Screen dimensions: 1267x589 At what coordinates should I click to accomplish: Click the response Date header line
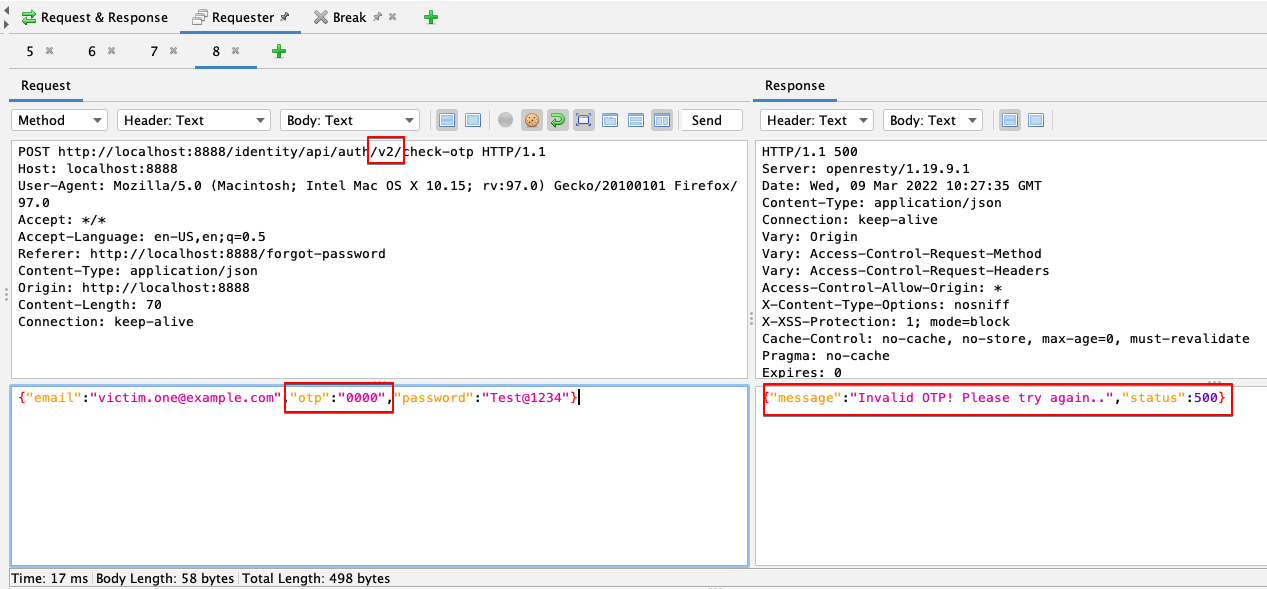(x=901, y=186)
